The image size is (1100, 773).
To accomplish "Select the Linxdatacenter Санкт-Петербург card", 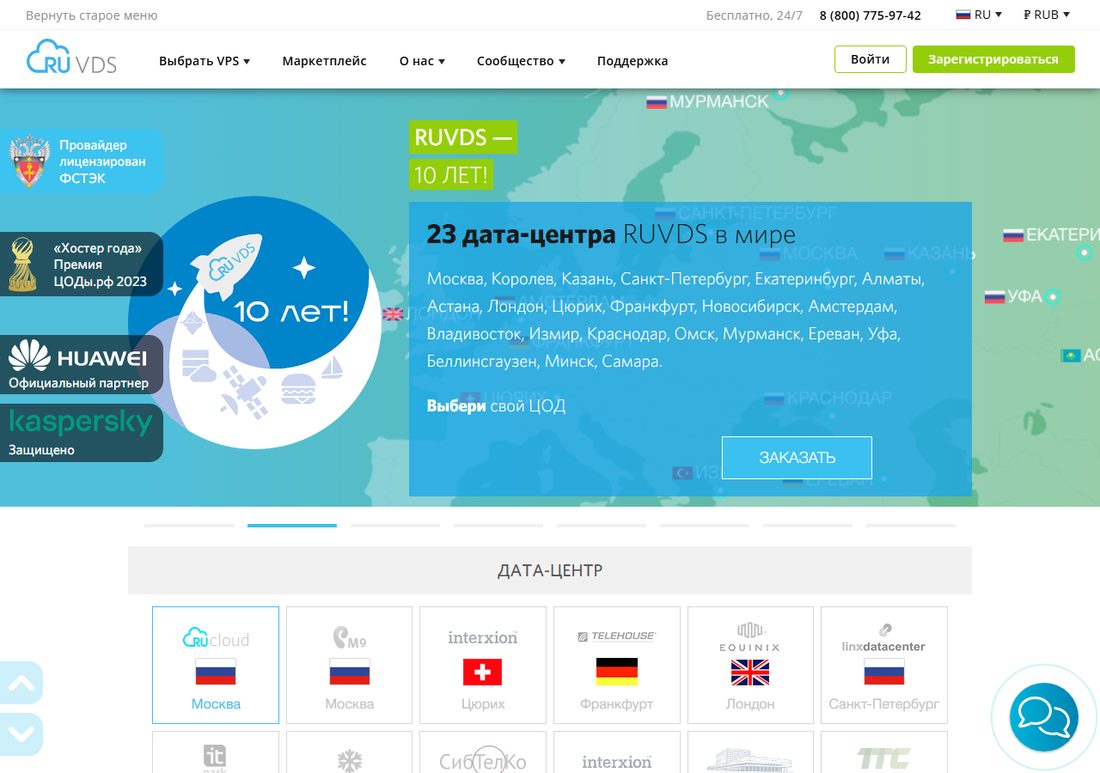I will pos(884,665).
